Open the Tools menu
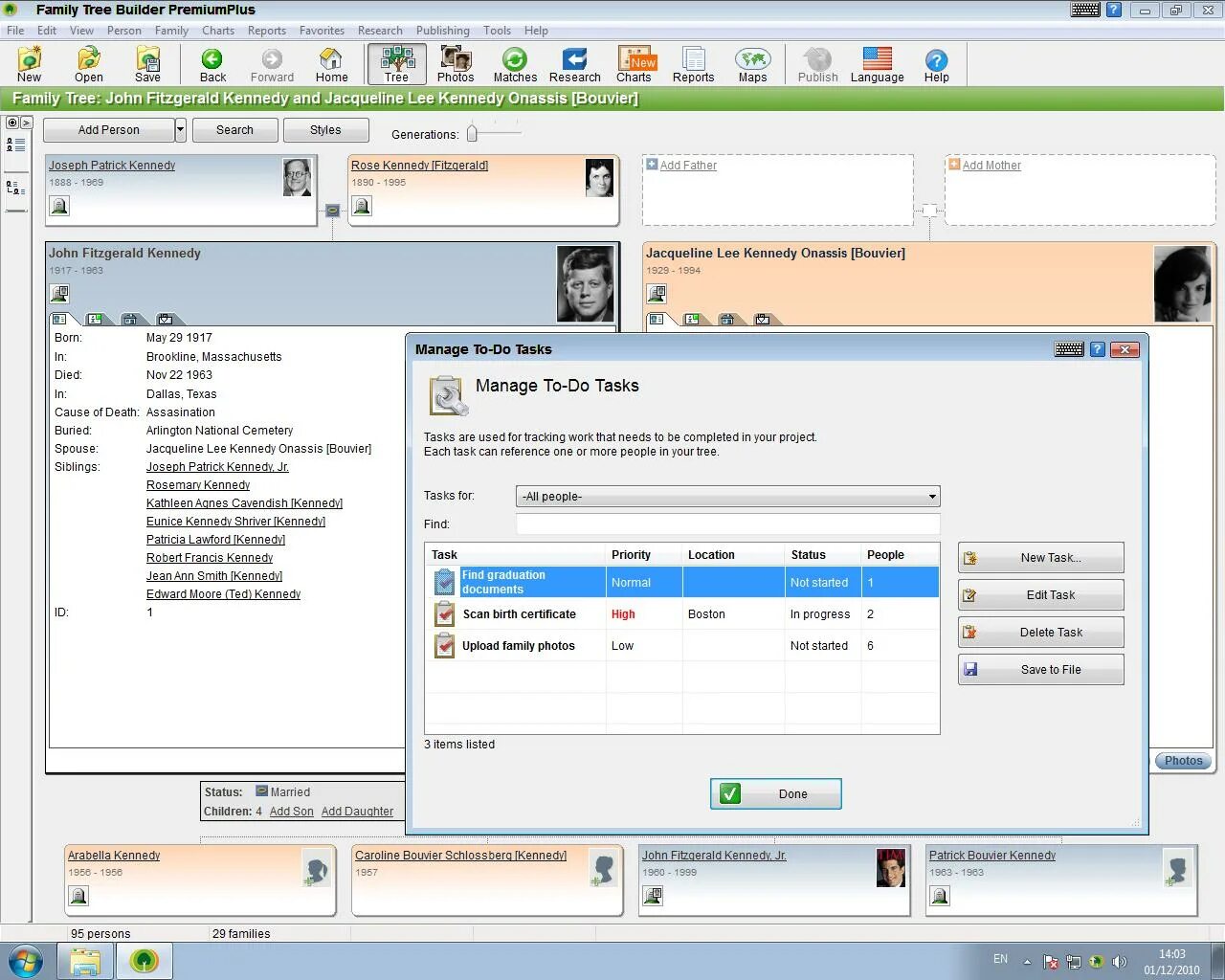This screenshot has height=980, width=1225. (x=497, y=31)
